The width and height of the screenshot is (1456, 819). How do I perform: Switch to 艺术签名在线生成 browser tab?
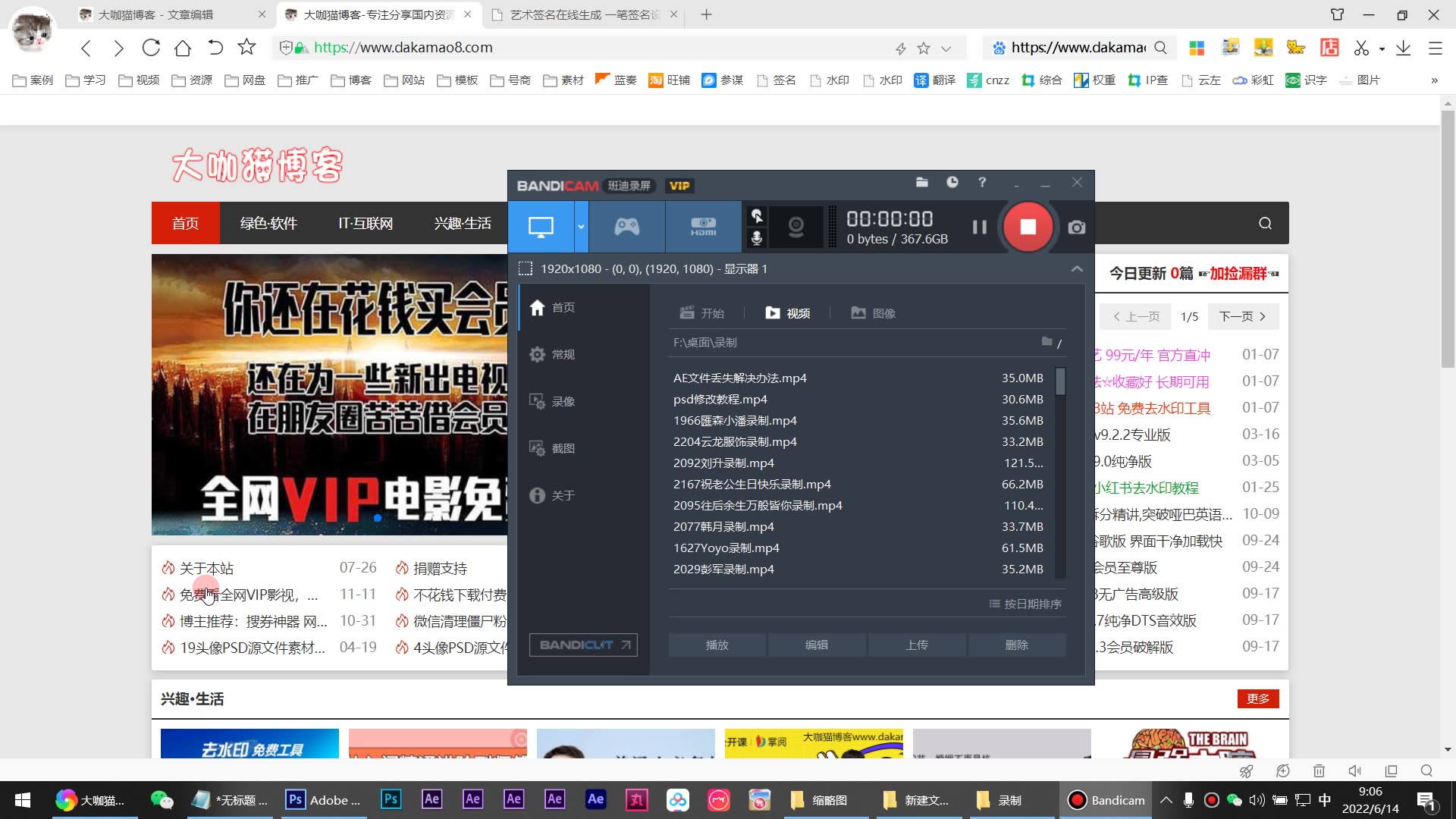pos(584,14)
